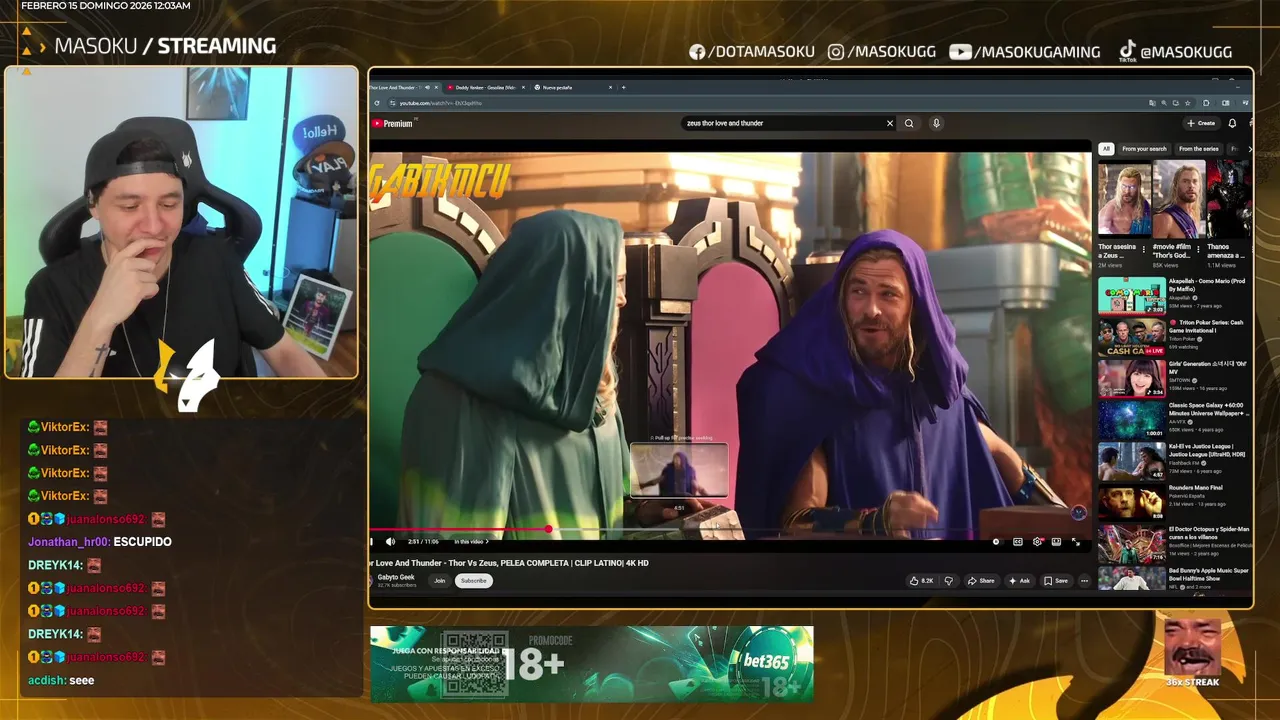Viewport: 1280px width, 720px height.
Task: Save the video to a playlist
Action: (1056, 581)
